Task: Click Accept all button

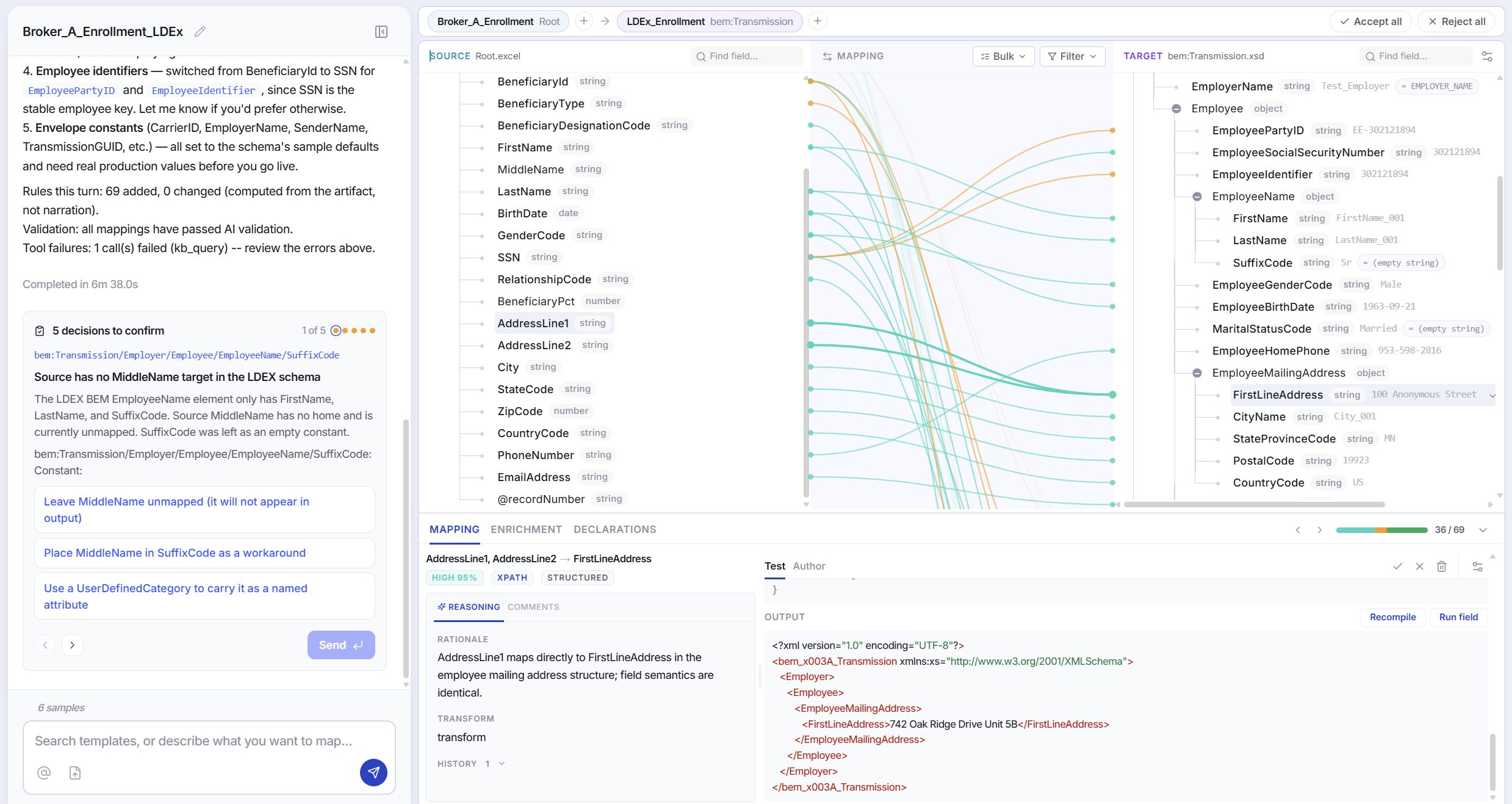Action: tap(1370, 21)
